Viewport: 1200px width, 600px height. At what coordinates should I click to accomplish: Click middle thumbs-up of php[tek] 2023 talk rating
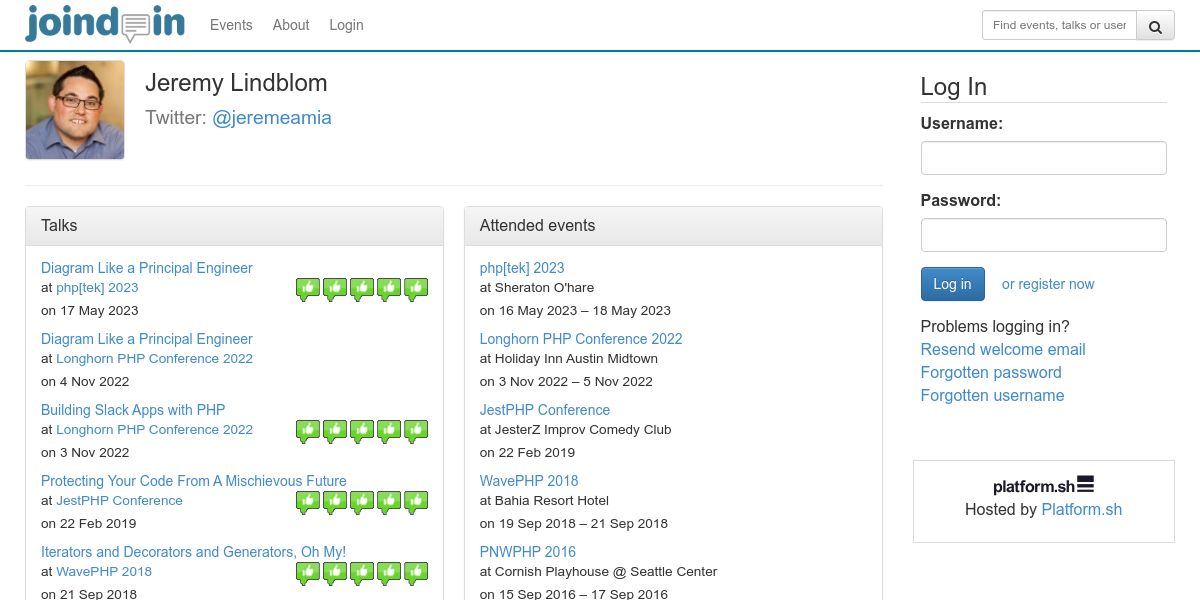pyautogui.click(x=362, y=289)
